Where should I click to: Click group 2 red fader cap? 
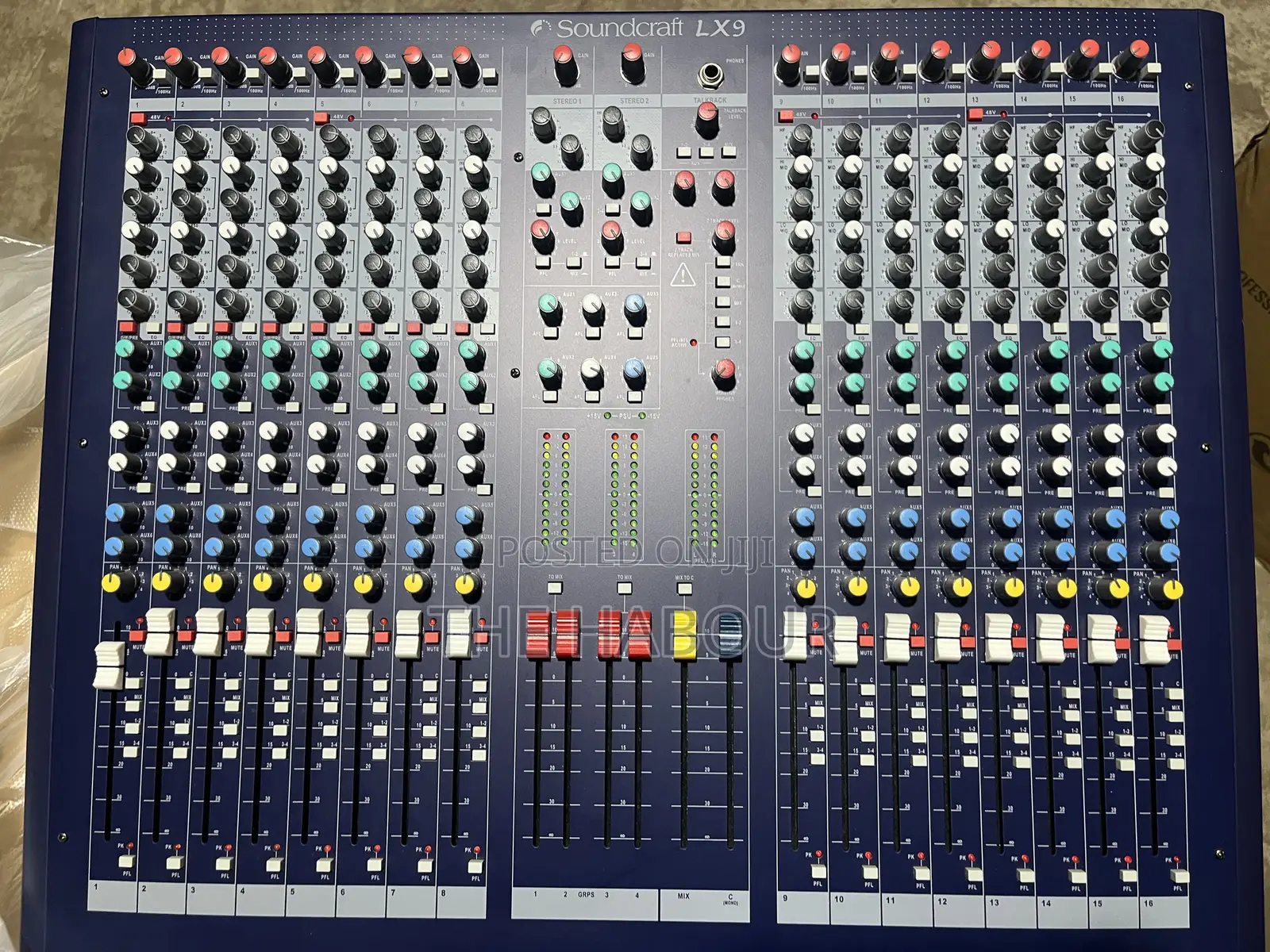click(567, 635)
